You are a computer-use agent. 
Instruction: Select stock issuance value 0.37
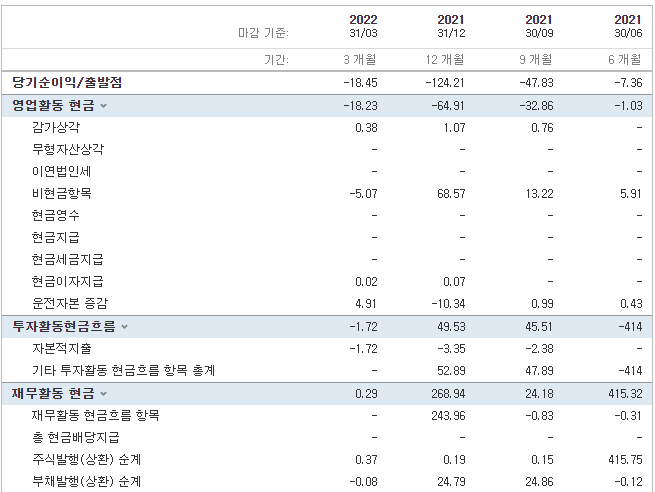click(366, 460)
